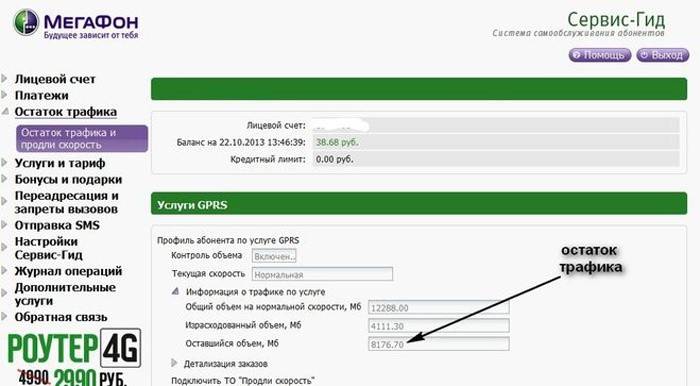The width and height of the screenshot is (700, 386).
Task: Select Остаток трафика и продли скорость submenu
Action: (82, 138)
